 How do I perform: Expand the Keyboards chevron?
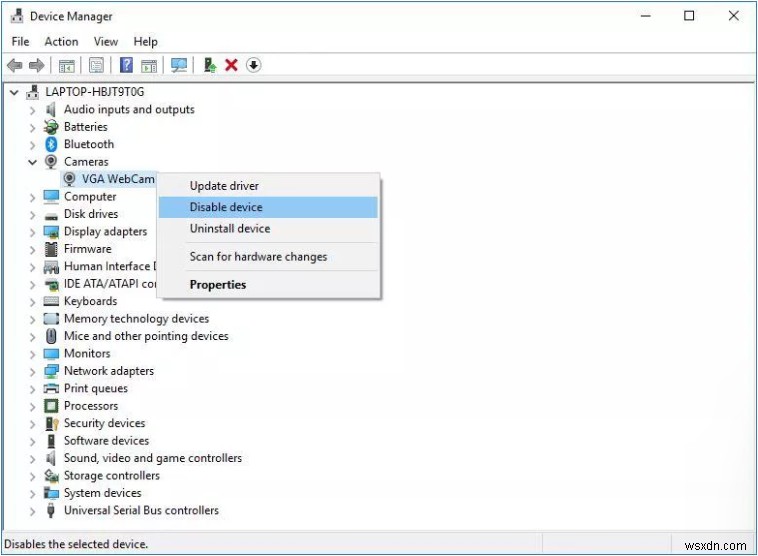[x=32, y=302]
